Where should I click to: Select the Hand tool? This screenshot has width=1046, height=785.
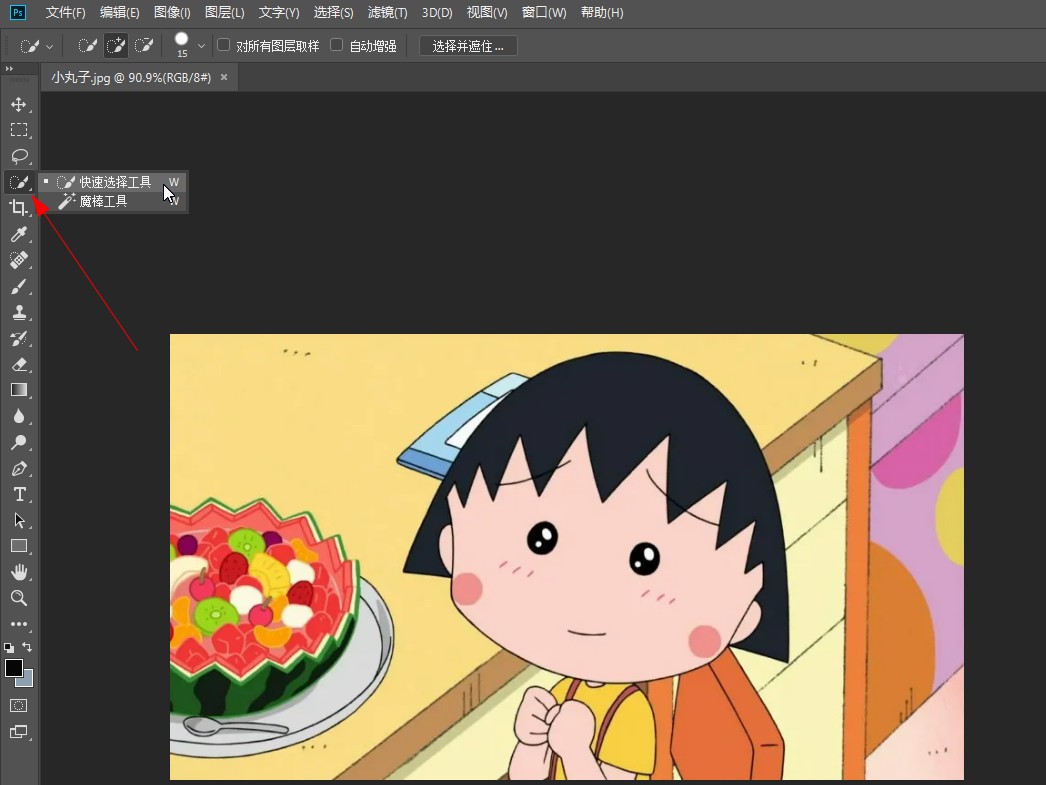pyautogui.click(x=19, y=572)
